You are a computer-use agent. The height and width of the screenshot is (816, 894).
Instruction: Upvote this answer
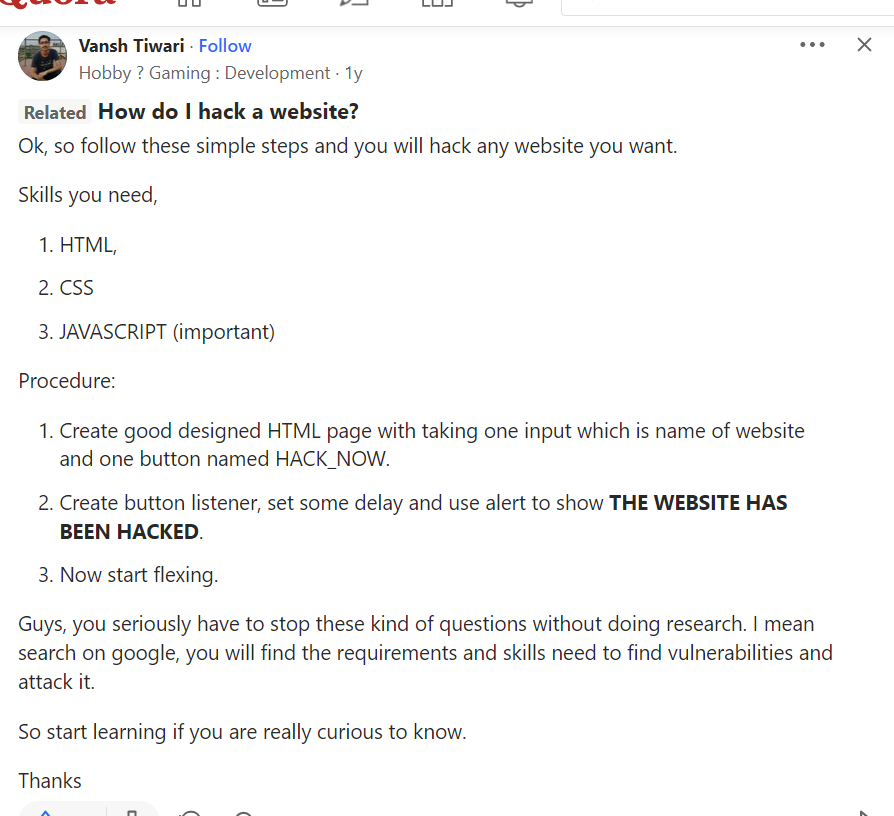point(46,811)
